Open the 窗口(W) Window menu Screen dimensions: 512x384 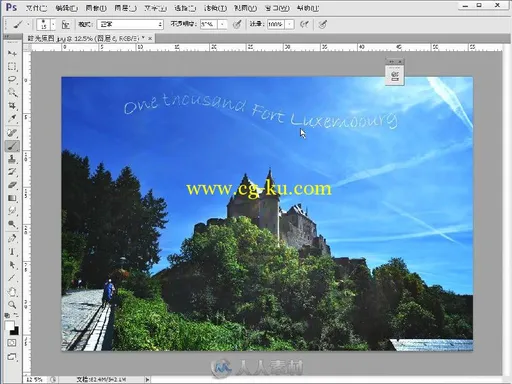[x=277, y=8]
